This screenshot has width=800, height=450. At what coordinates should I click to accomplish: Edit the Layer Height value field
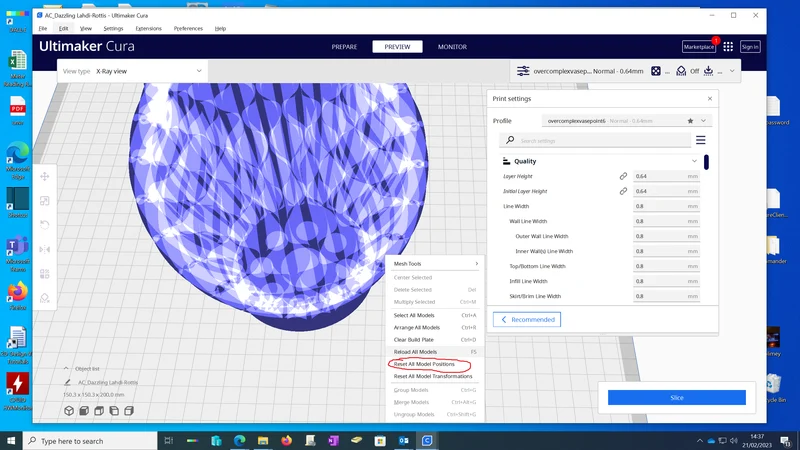point(666,176)
